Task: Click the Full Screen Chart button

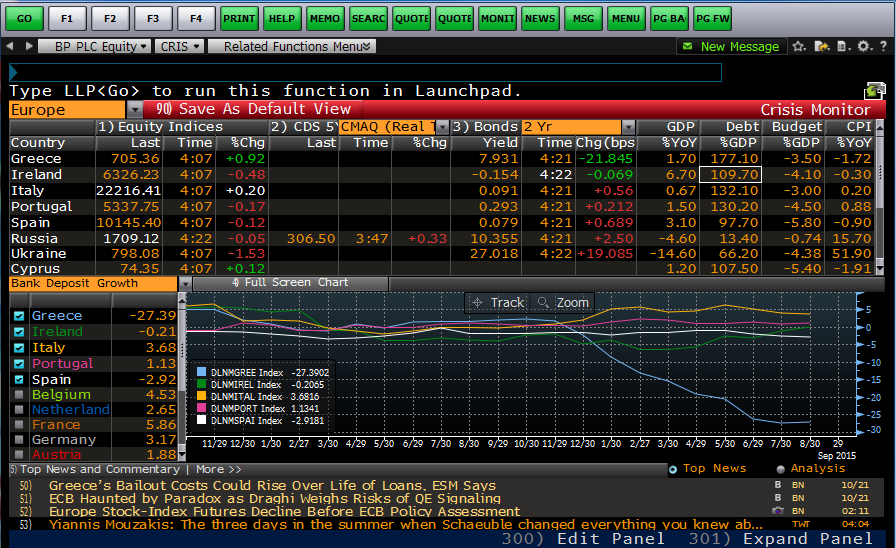Action: coord(290,282)
